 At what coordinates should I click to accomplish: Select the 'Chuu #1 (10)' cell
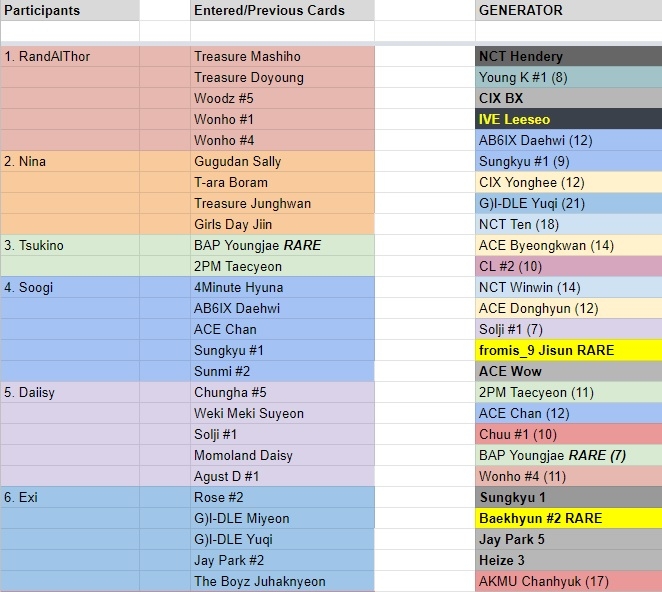[x=568, y=434]
